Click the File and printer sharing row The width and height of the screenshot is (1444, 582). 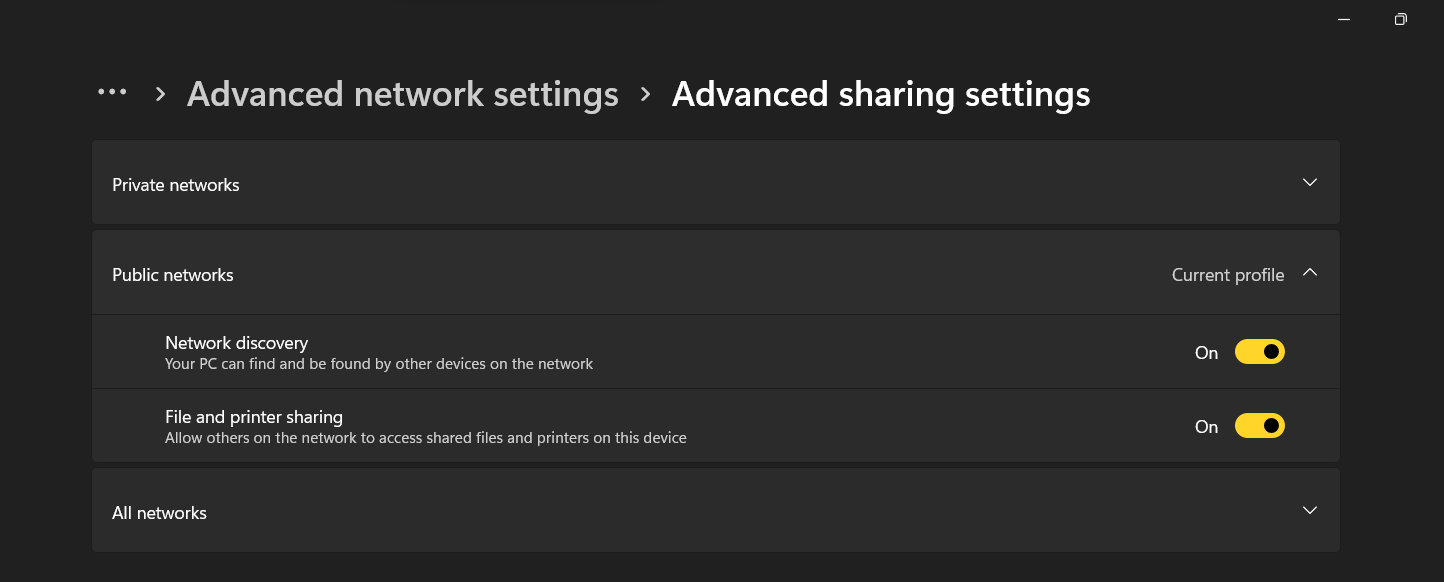[600, 425]
